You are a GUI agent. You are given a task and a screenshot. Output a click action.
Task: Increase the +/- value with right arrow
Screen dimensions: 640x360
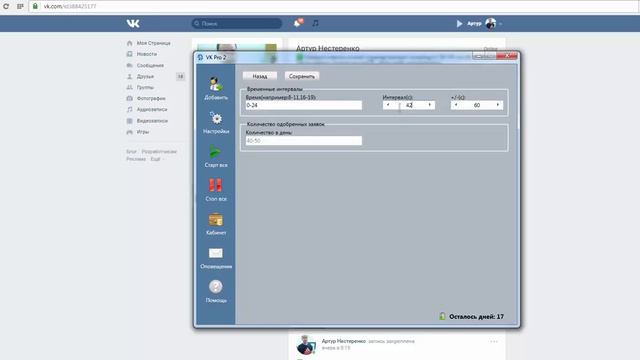pos(498,105)
